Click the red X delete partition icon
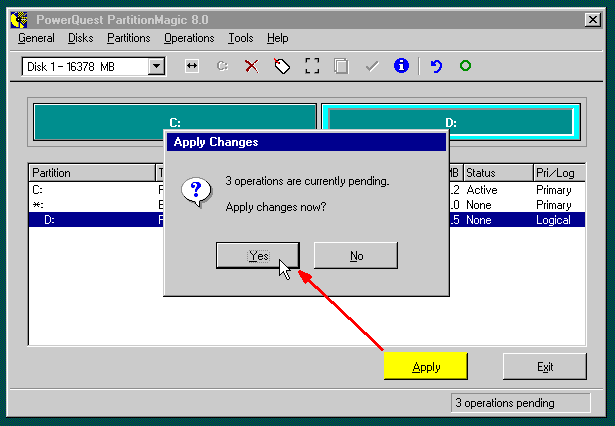The width and height of the screenshot is (615, 426). [252, 66]
